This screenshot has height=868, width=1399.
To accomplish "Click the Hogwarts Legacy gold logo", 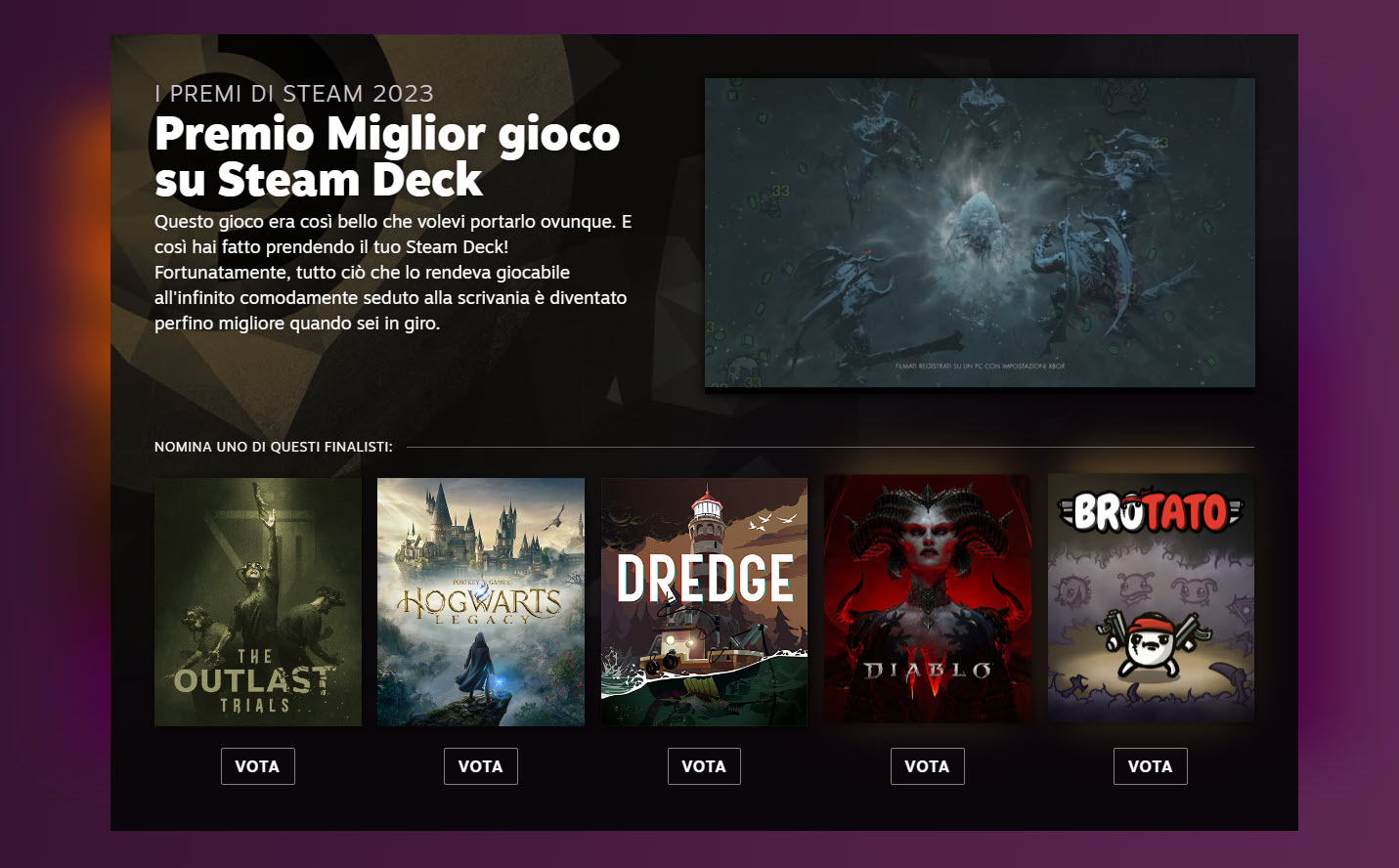I will pos(480,603).
